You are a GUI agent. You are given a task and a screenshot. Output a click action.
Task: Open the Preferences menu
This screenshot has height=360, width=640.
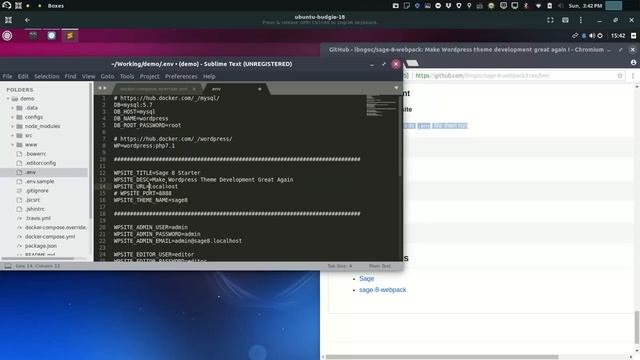click(x=181, y=76)
